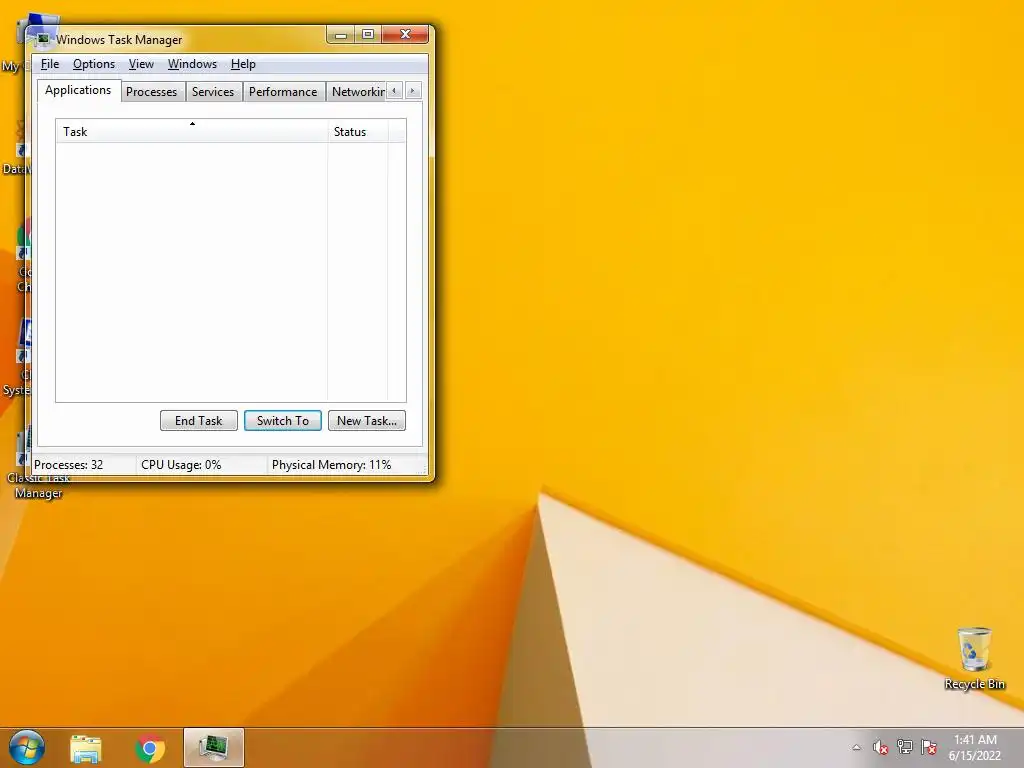1024x768 pixels.
Task: Open the Windows menu
Action: tap(192, 64)
